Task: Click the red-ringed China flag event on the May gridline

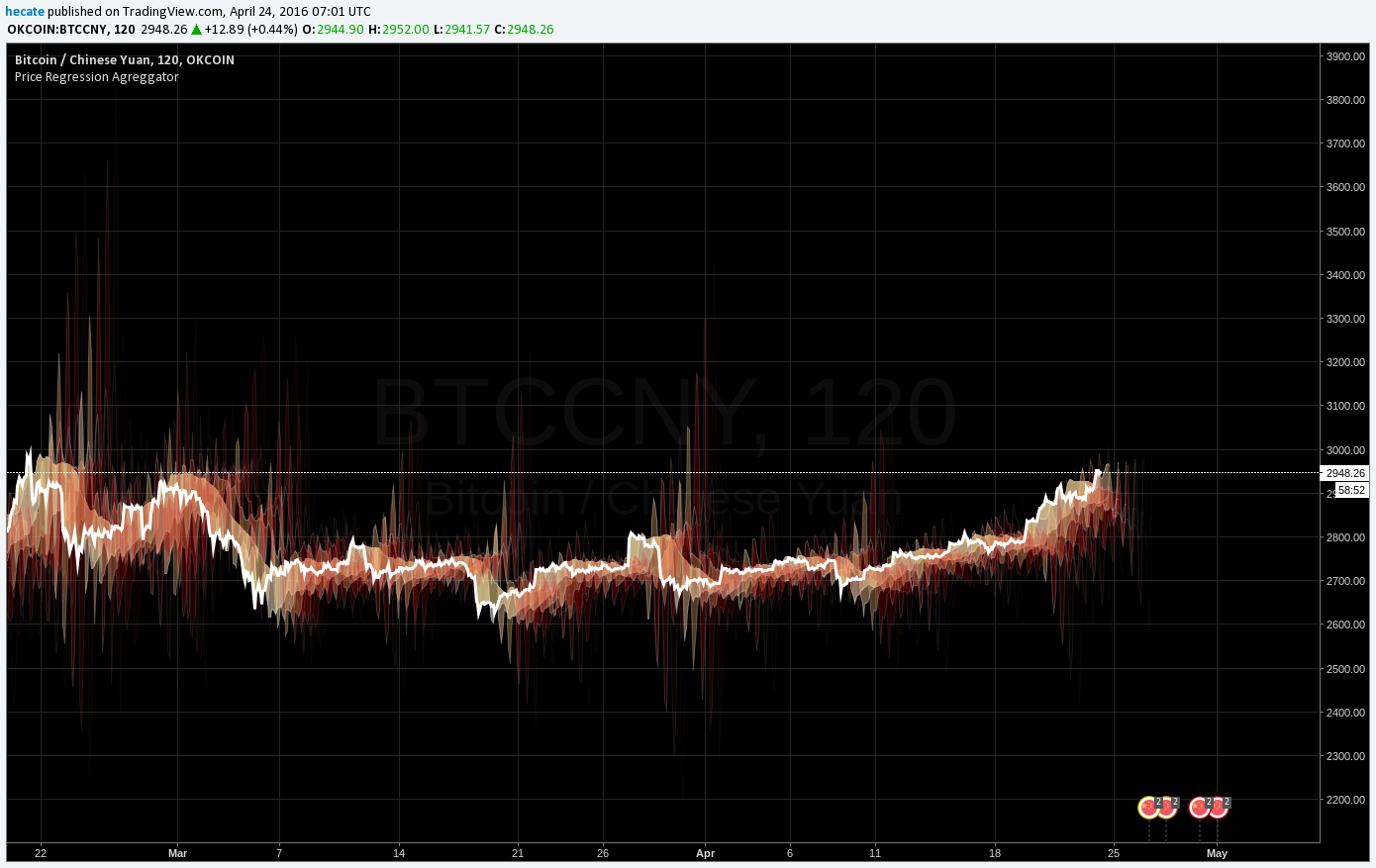Action: point(1218,808)
